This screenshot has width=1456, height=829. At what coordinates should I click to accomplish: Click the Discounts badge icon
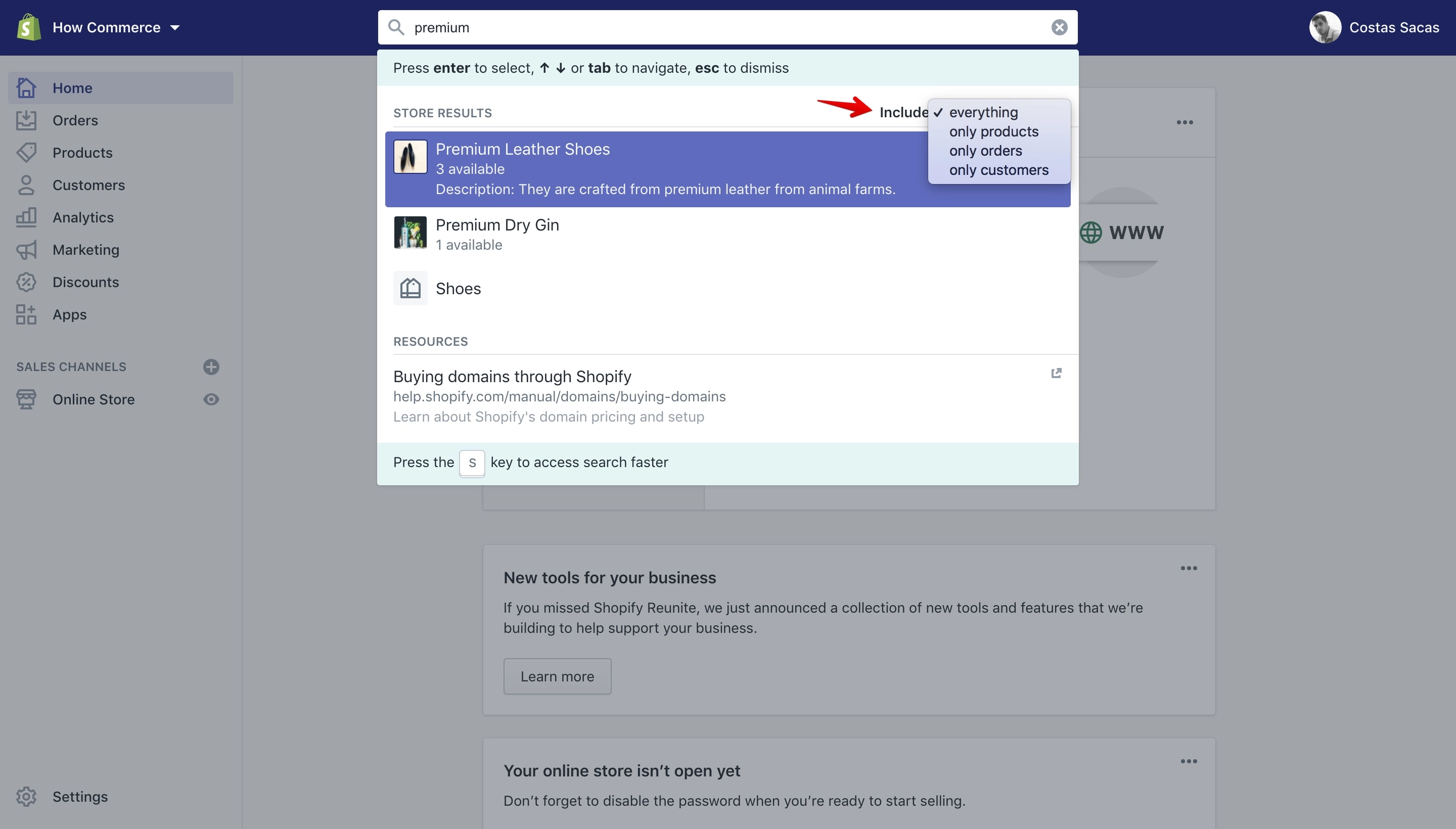click(26, 283)
